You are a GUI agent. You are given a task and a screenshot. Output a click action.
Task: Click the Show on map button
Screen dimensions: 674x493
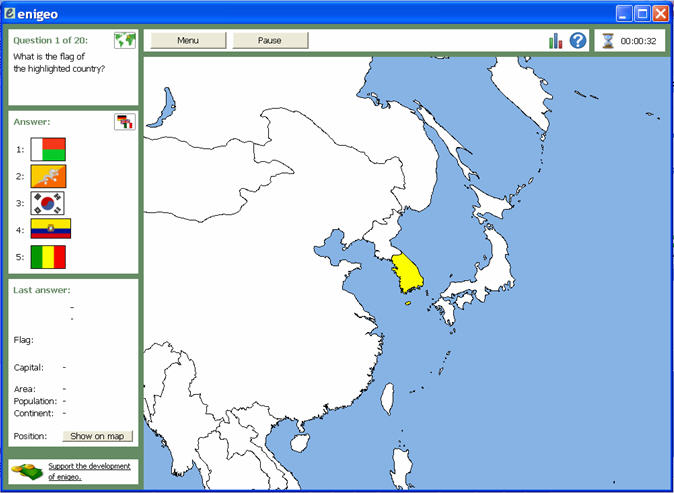point(97,436)
